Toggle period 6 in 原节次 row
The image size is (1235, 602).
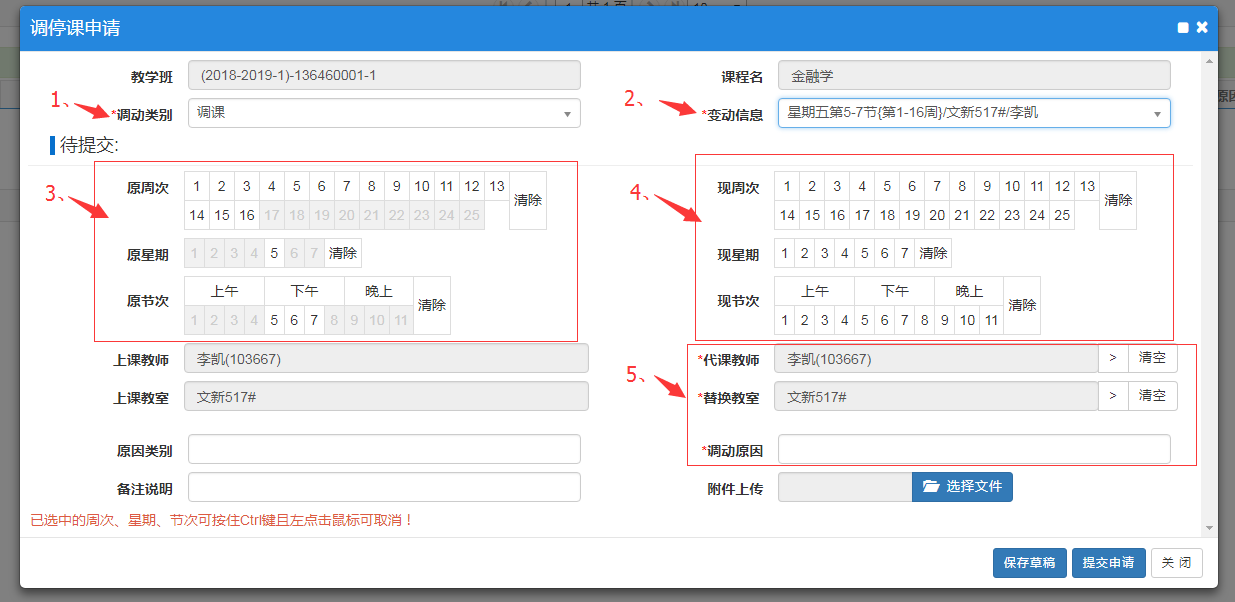coord(294,320)
